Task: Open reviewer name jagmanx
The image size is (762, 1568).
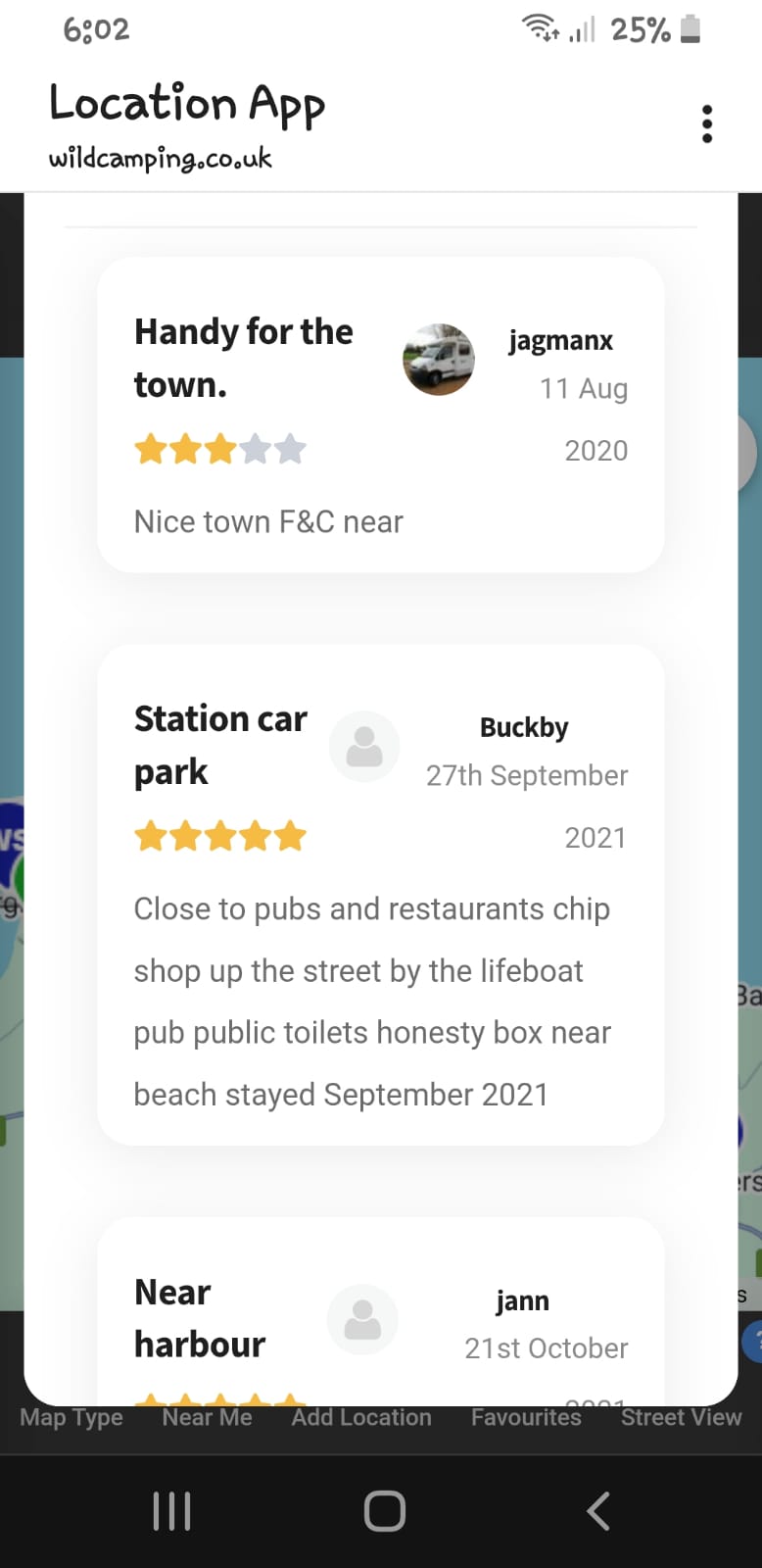Action: click(x=560, y=341)
